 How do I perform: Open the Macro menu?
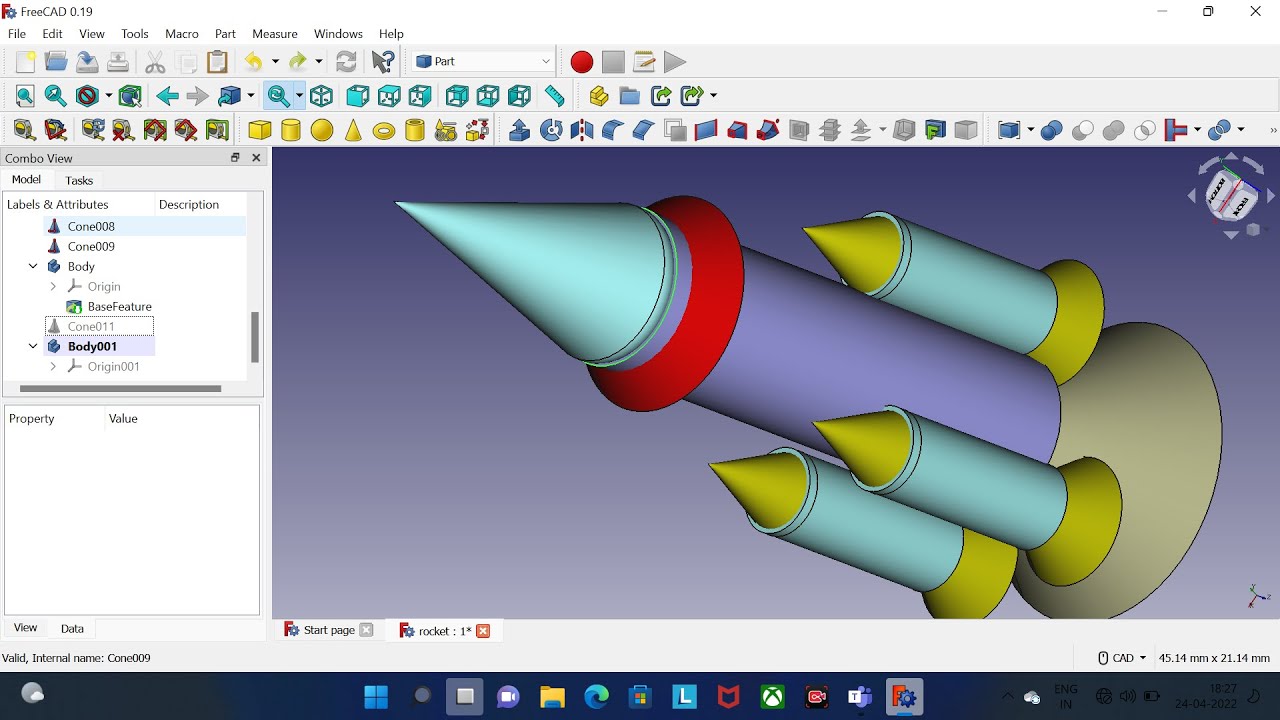coord(182,34)
